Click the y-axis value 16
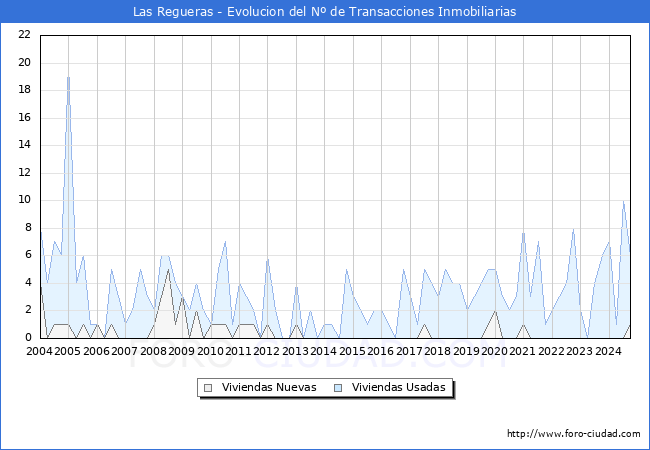 click(x=25, y=118)
